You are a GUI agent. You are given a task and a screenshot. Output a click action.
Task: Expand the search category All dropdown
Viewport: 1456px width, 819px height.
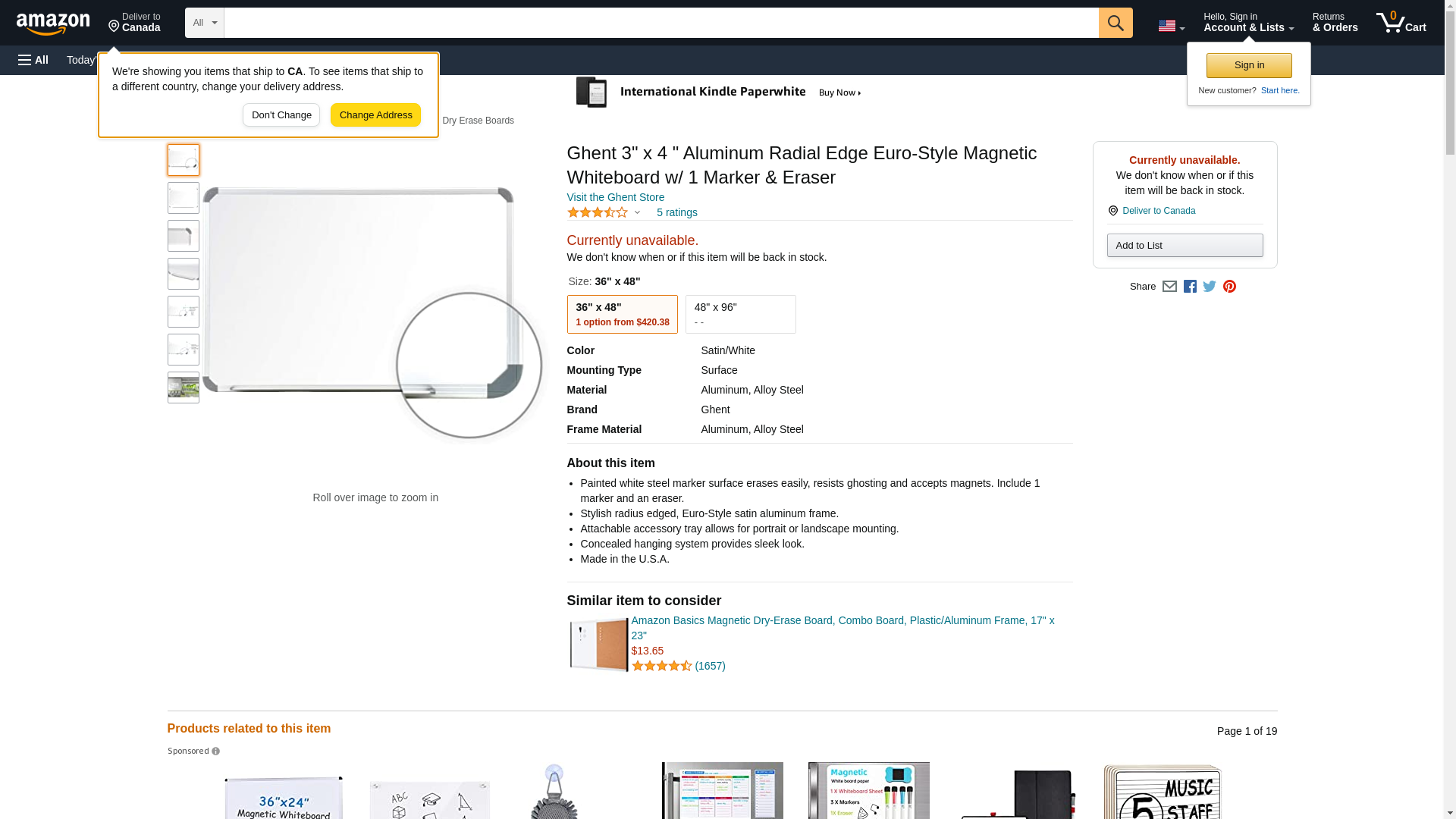[204, 23]
